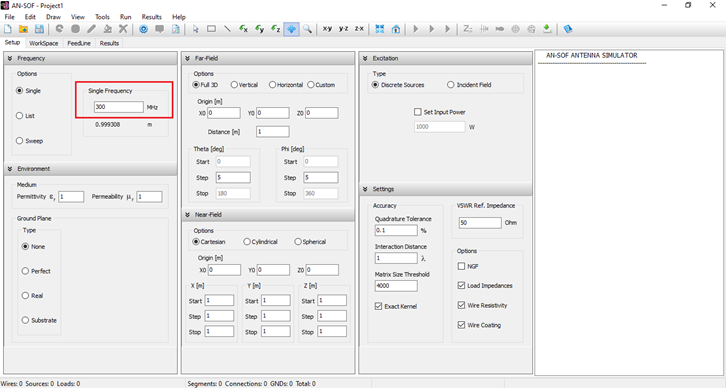Screen dimensions: 726x389
Task: Collapse the Environment panel header
Action: [x=90, y=169]
